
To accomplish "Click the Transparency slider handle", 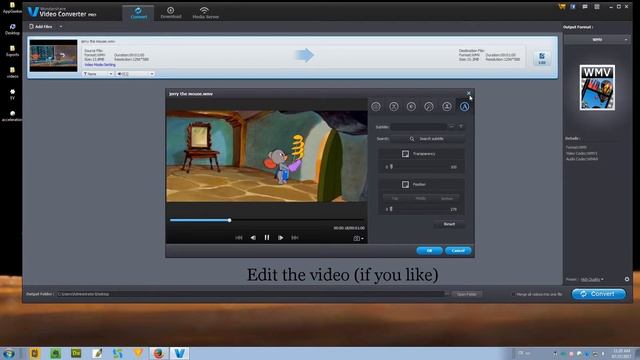I will click(391, 167).
